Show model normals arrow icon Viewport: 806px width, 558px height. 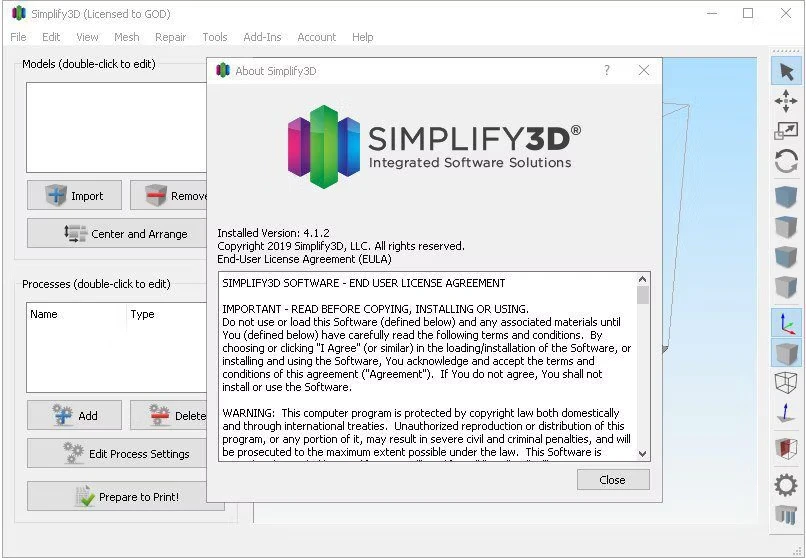(x=786, y=413)
